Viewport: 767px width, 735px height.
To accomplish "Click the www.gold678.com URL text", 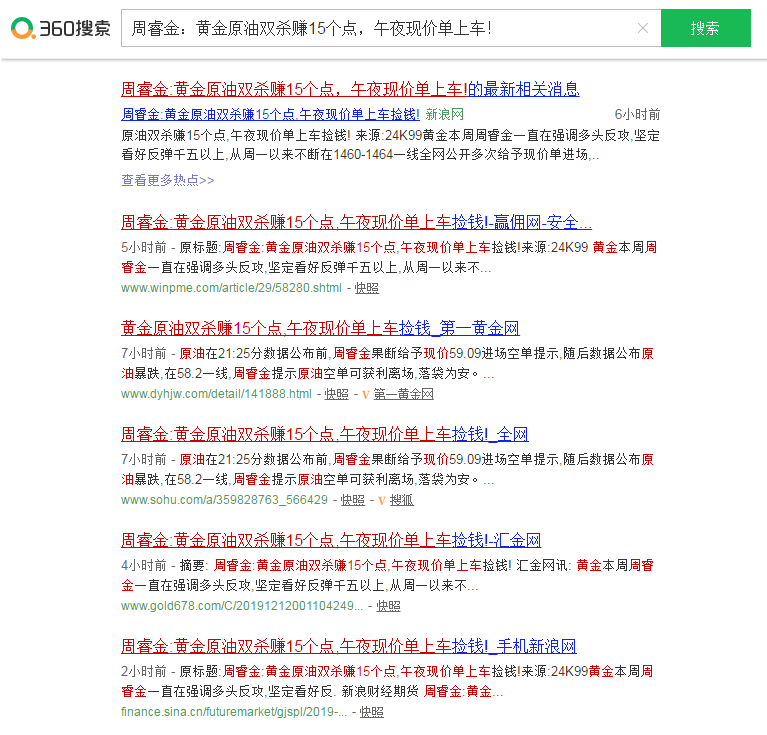I will (242, 606).
